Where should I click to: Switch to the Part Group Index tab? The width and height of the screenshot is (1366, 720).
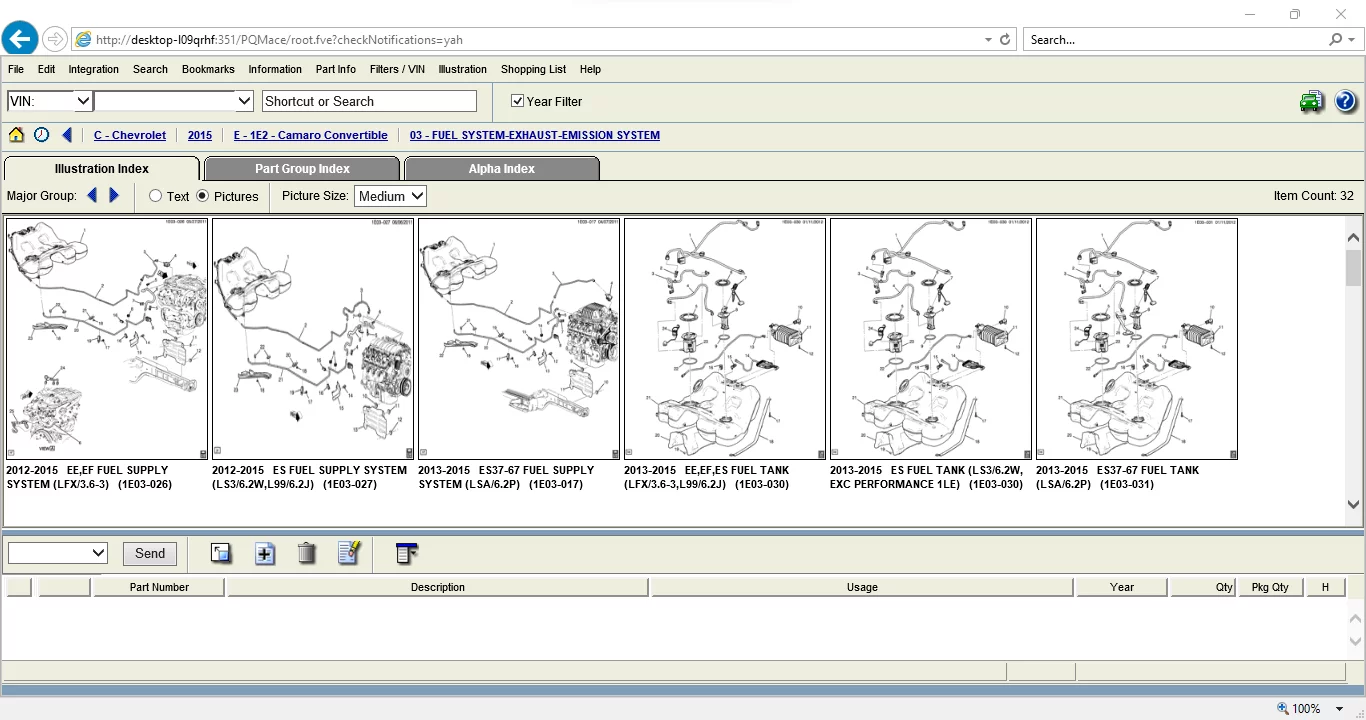302,169
